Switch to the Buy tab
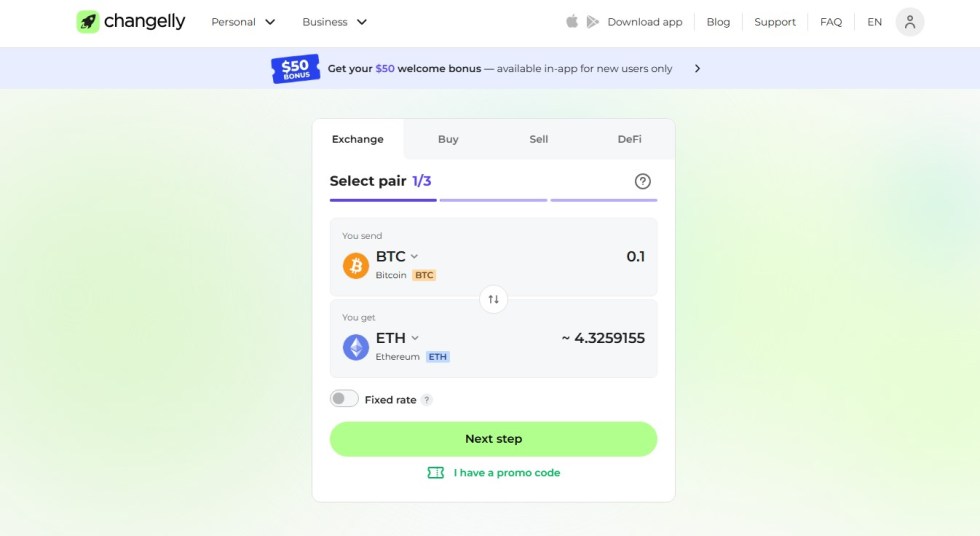The height and width of the screenshot is (536, 980). tap(448, 139)
